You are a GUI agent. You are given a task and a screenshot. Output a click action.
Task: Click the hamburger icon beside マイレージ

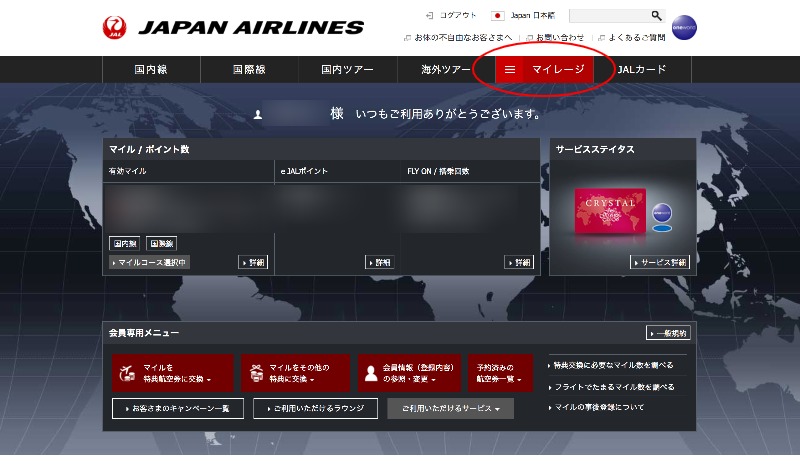click(509, 69)
